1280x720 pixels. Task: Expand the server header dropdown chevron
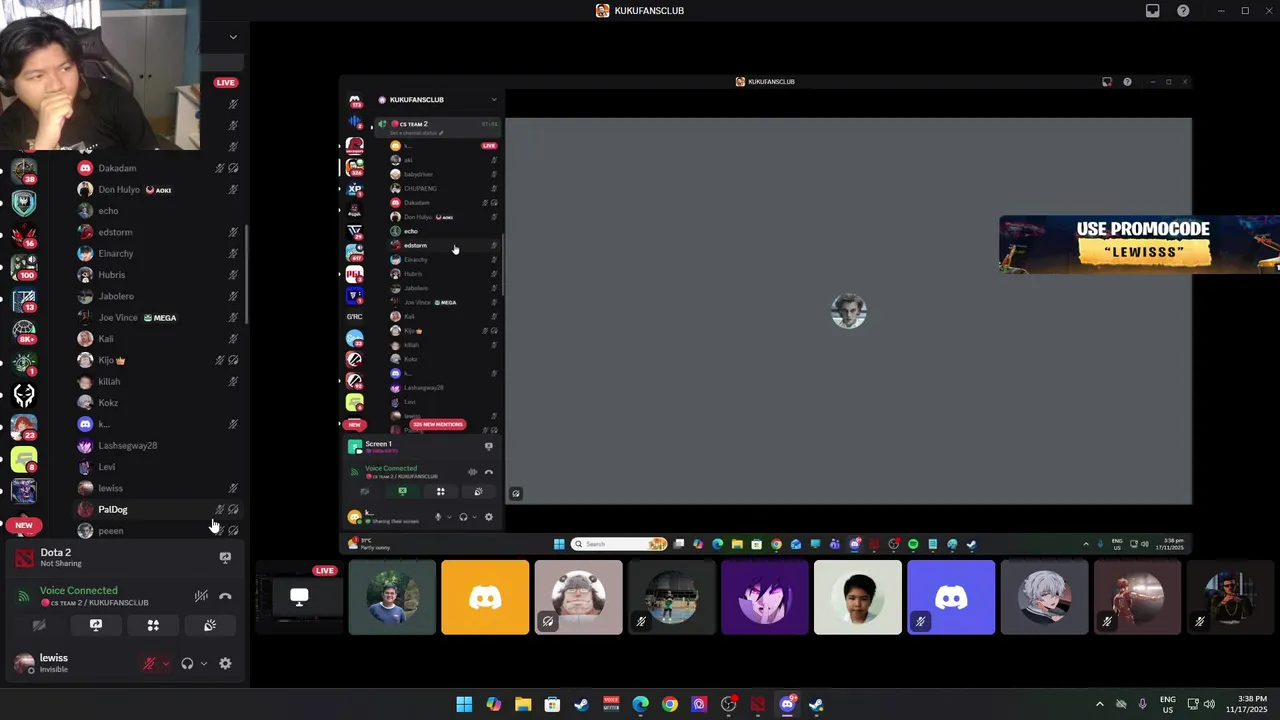tap(233, 37)
